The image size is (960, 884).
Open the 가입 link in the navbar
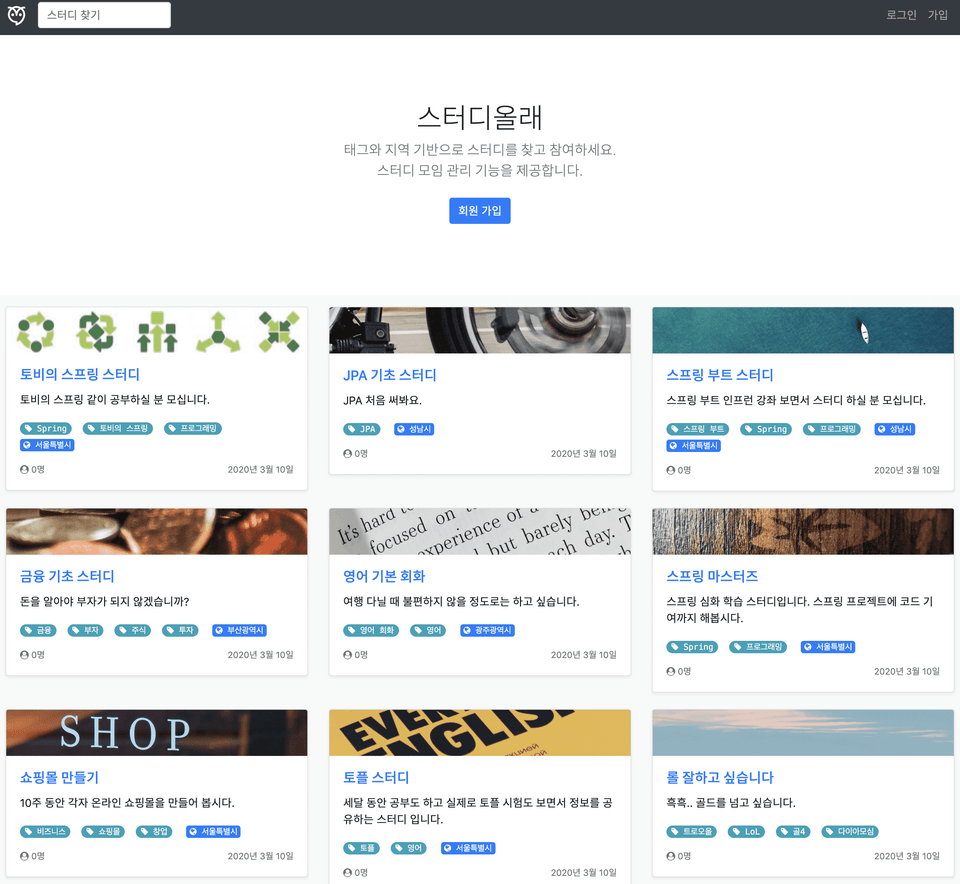937,15
